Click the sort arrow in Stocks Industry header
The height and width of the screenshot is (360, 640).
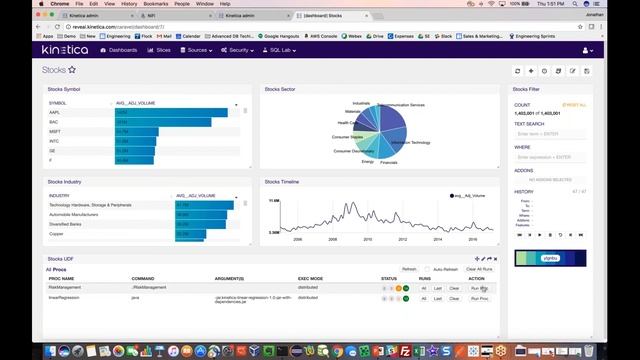pyautogui.click(x=236, y=198)
